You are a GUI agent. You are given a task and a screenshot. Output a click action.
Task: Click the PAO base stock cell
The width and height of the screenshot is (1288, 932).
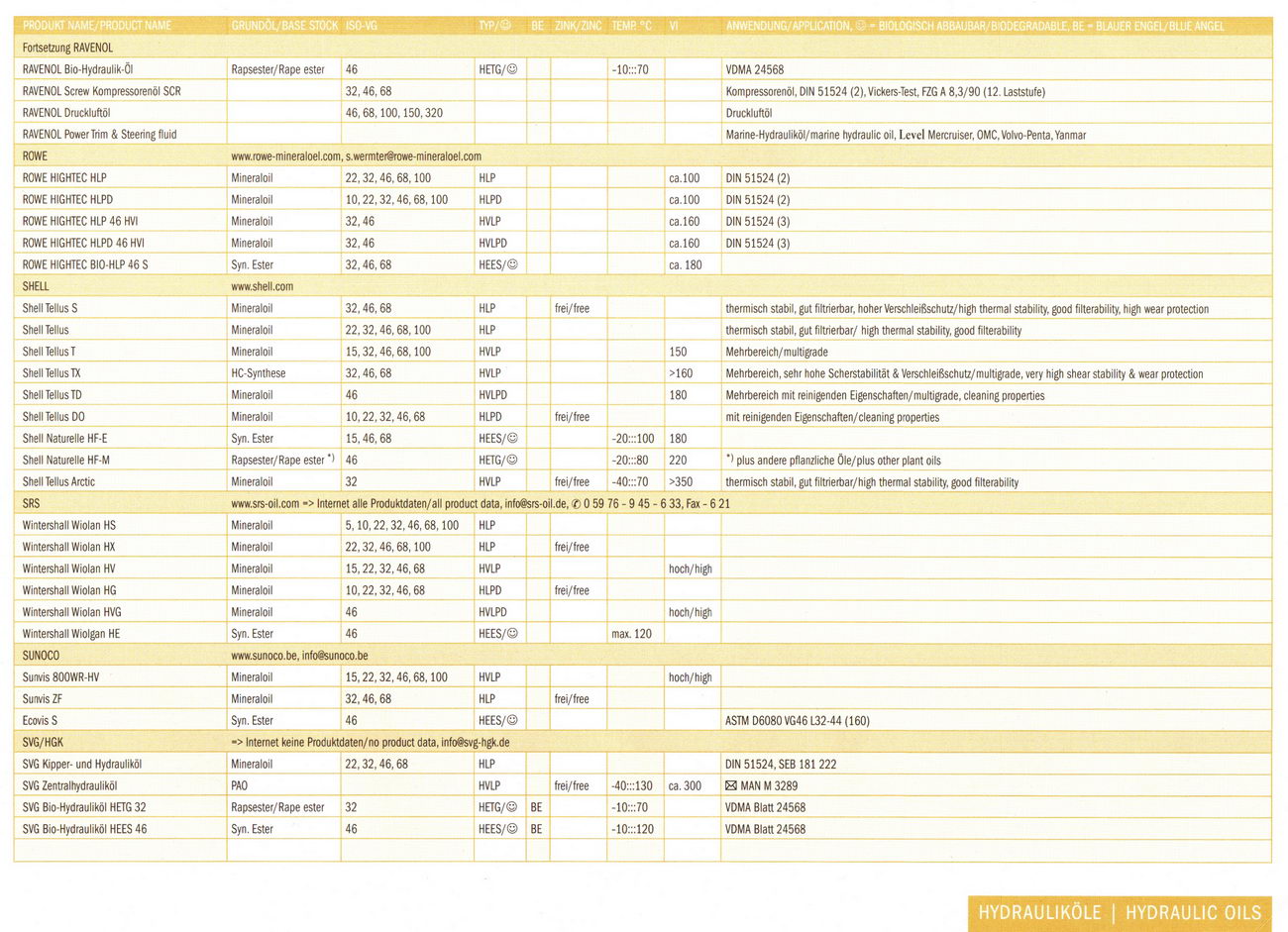tap(240, 786)
